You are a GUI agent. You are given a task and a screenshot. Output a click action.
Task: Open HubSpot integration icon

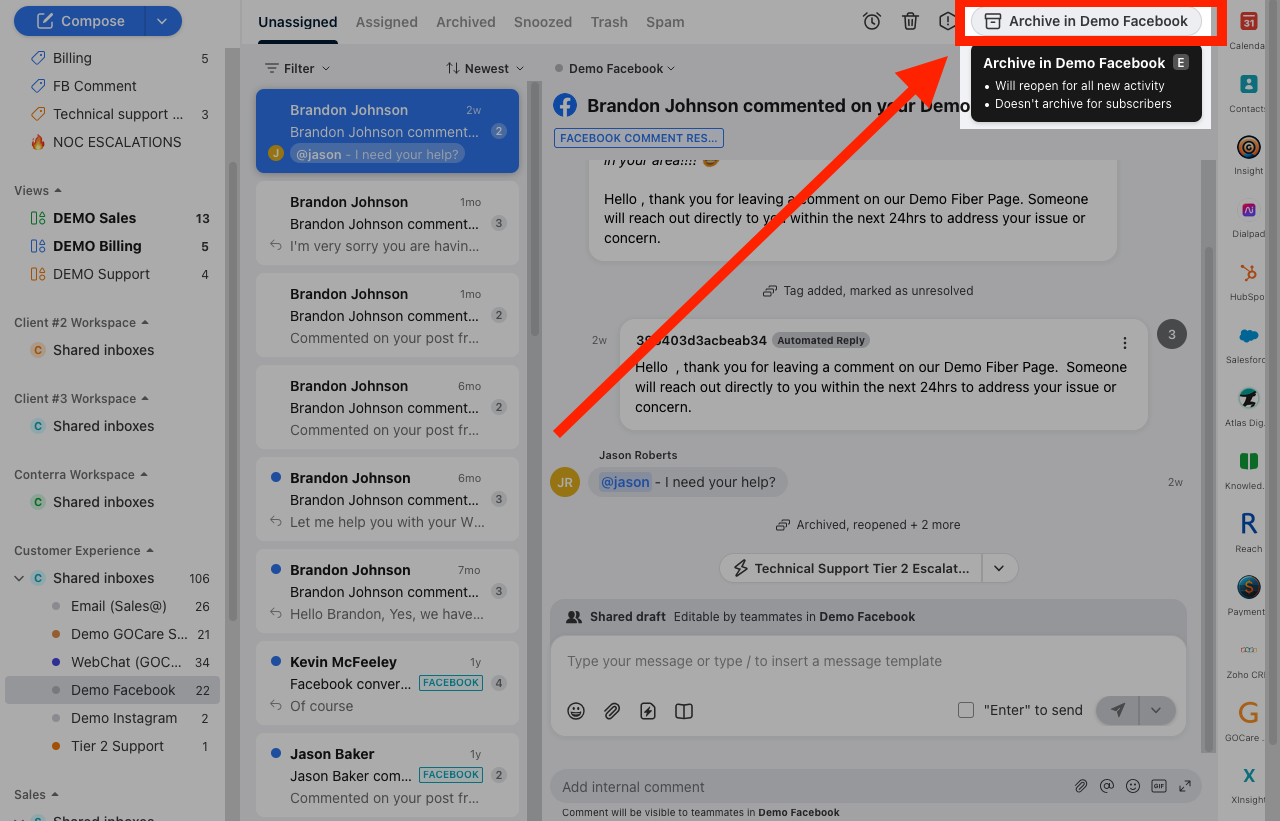pos(1248,273)
